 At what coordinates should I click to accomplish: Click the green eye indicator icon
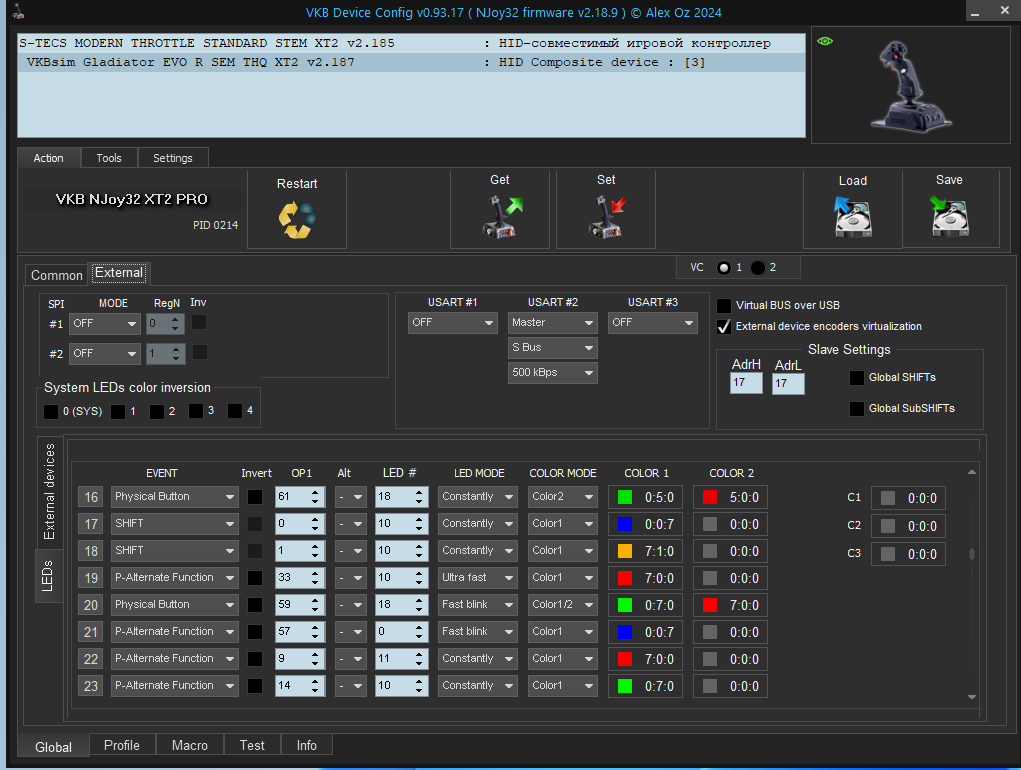click(825, 41)
